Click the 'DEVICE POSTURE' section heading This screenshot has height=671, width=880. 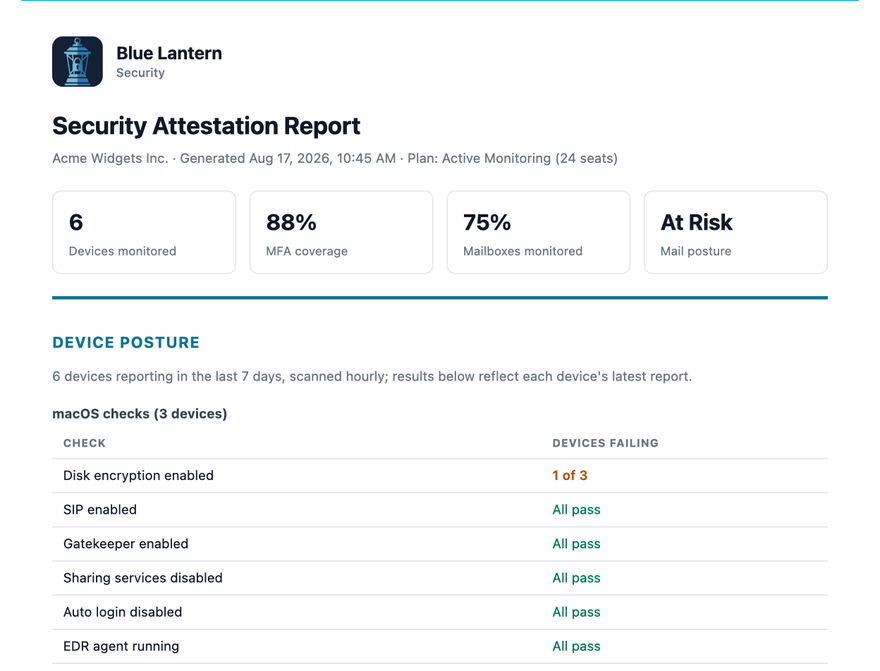126,343
